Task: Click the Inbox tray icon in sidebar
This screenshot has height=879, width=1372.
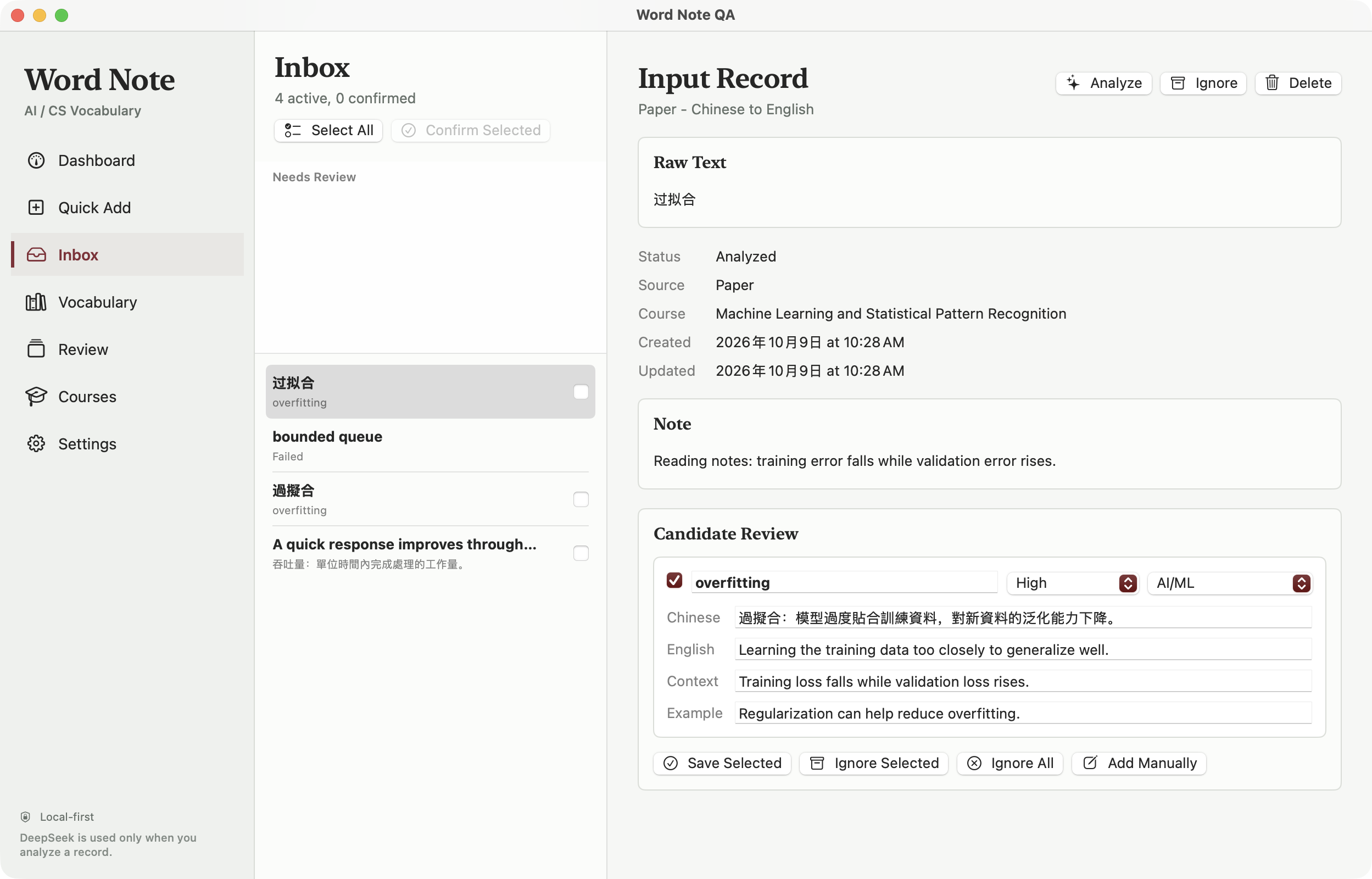Action: click(x=36, y=254)
